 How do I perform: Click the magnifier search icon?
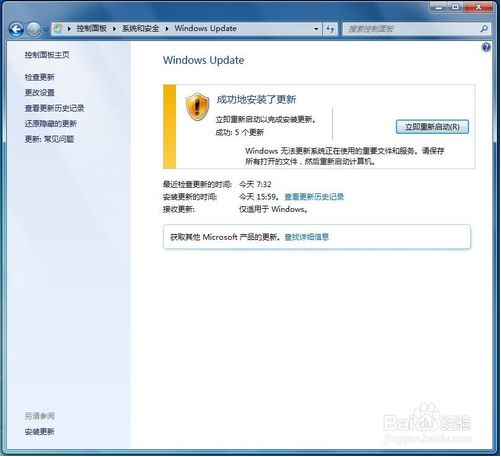[x=484, y=29]
